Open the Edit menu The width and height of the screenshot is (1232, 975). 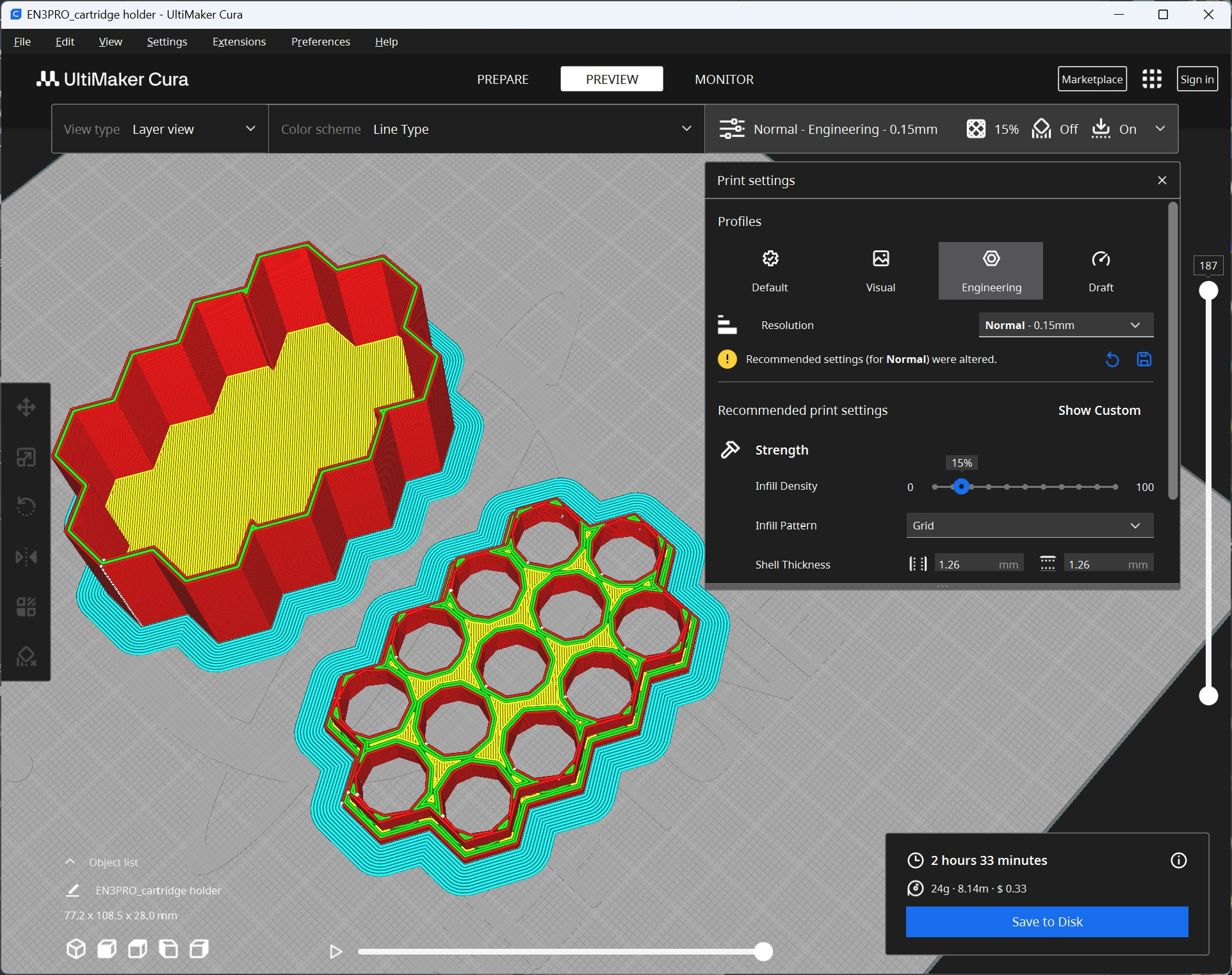[x=65, y=42]
